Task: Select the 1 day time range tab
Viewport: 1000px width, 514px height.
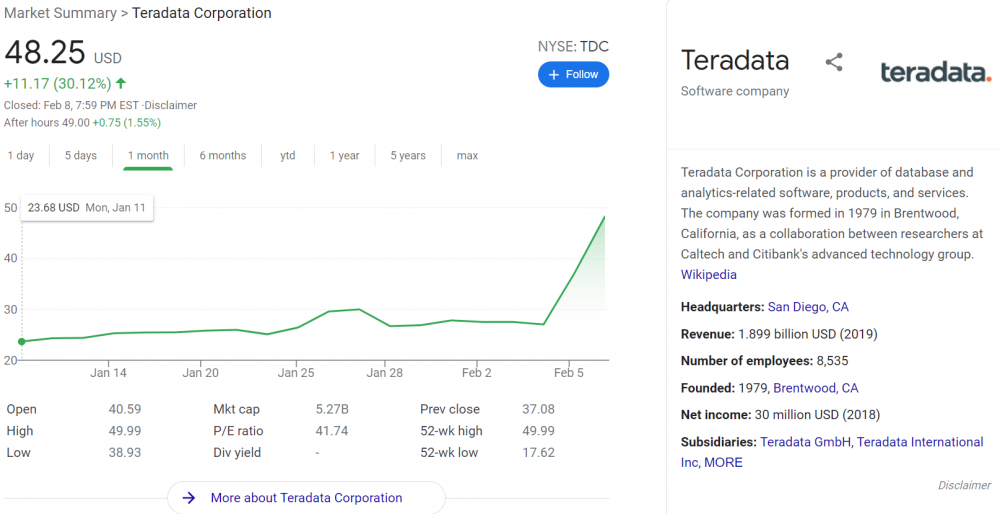Action: pos(21,155)
